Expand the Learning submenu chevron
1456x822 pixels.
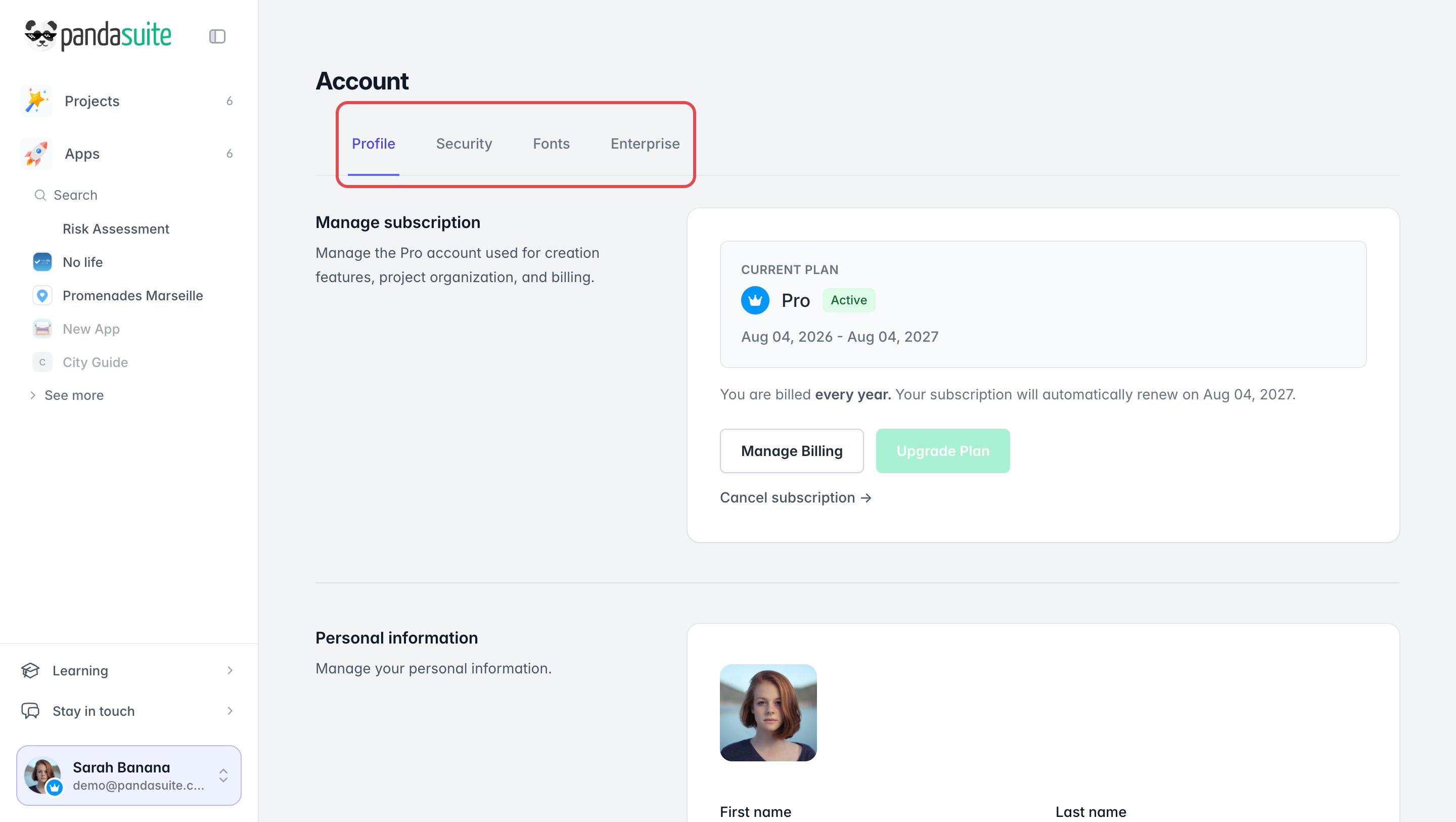(230, 670)
